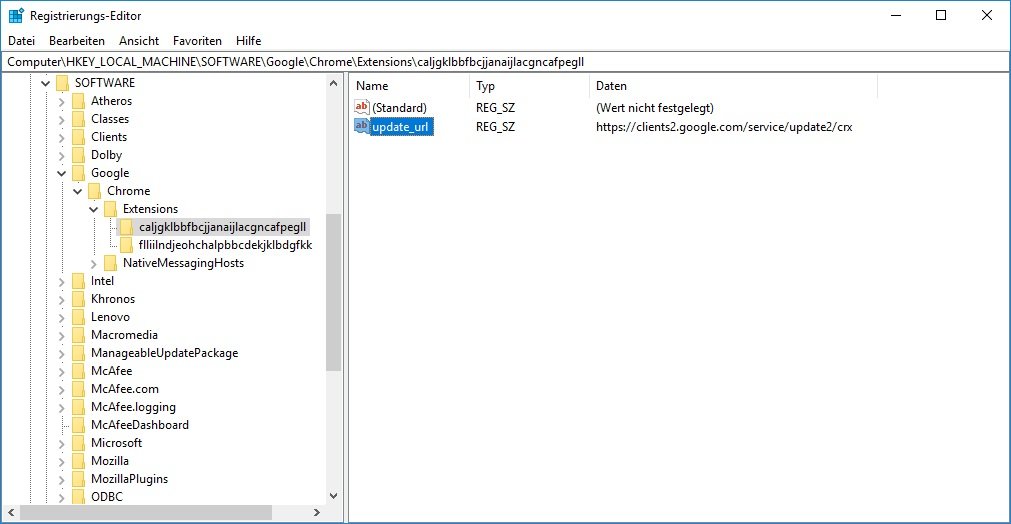
Task: Select the flliilndjeohchalpbbcdekjklbdgfkk key
Action: [225, 245]
